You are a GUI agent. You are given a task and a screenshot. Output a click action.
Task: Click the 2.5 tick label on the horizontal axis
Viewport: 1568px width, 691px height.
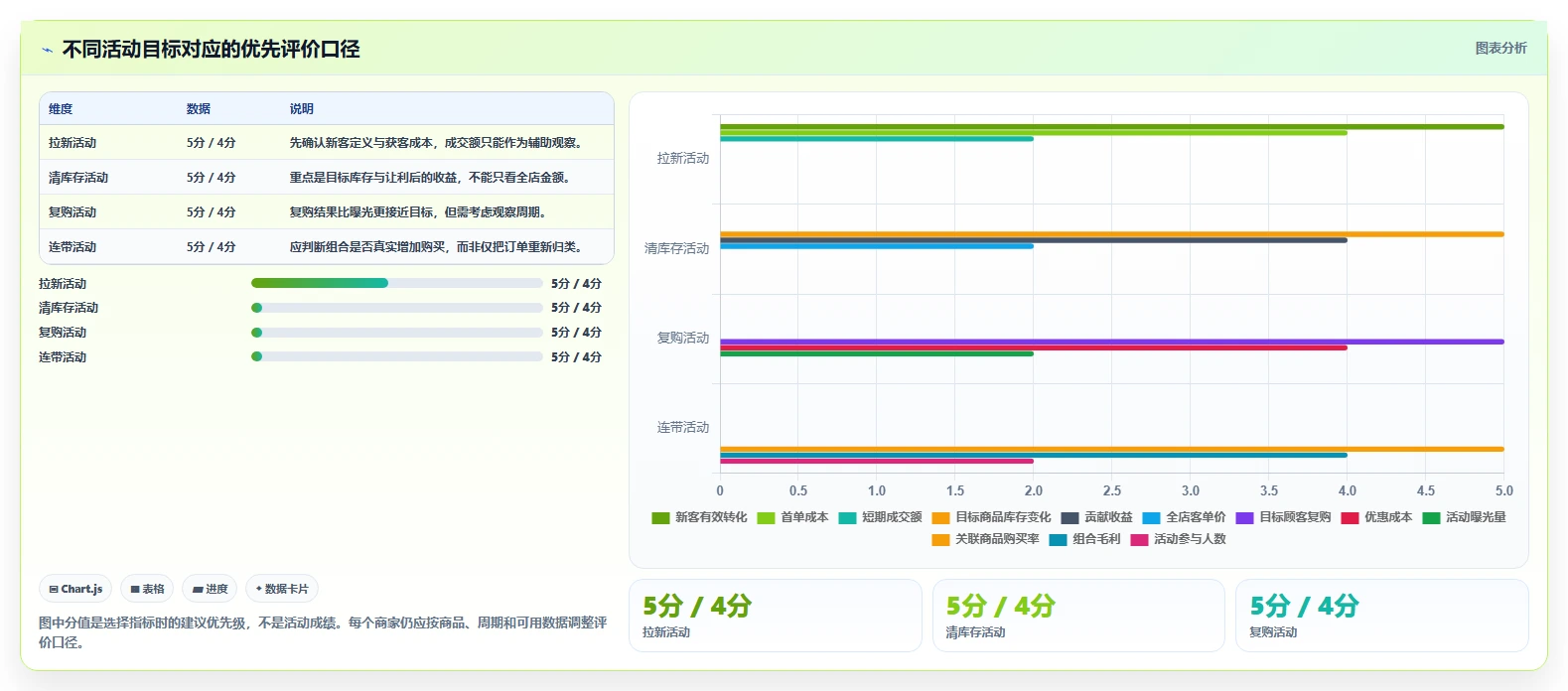pyautogui.click(x=1112, y=490)
